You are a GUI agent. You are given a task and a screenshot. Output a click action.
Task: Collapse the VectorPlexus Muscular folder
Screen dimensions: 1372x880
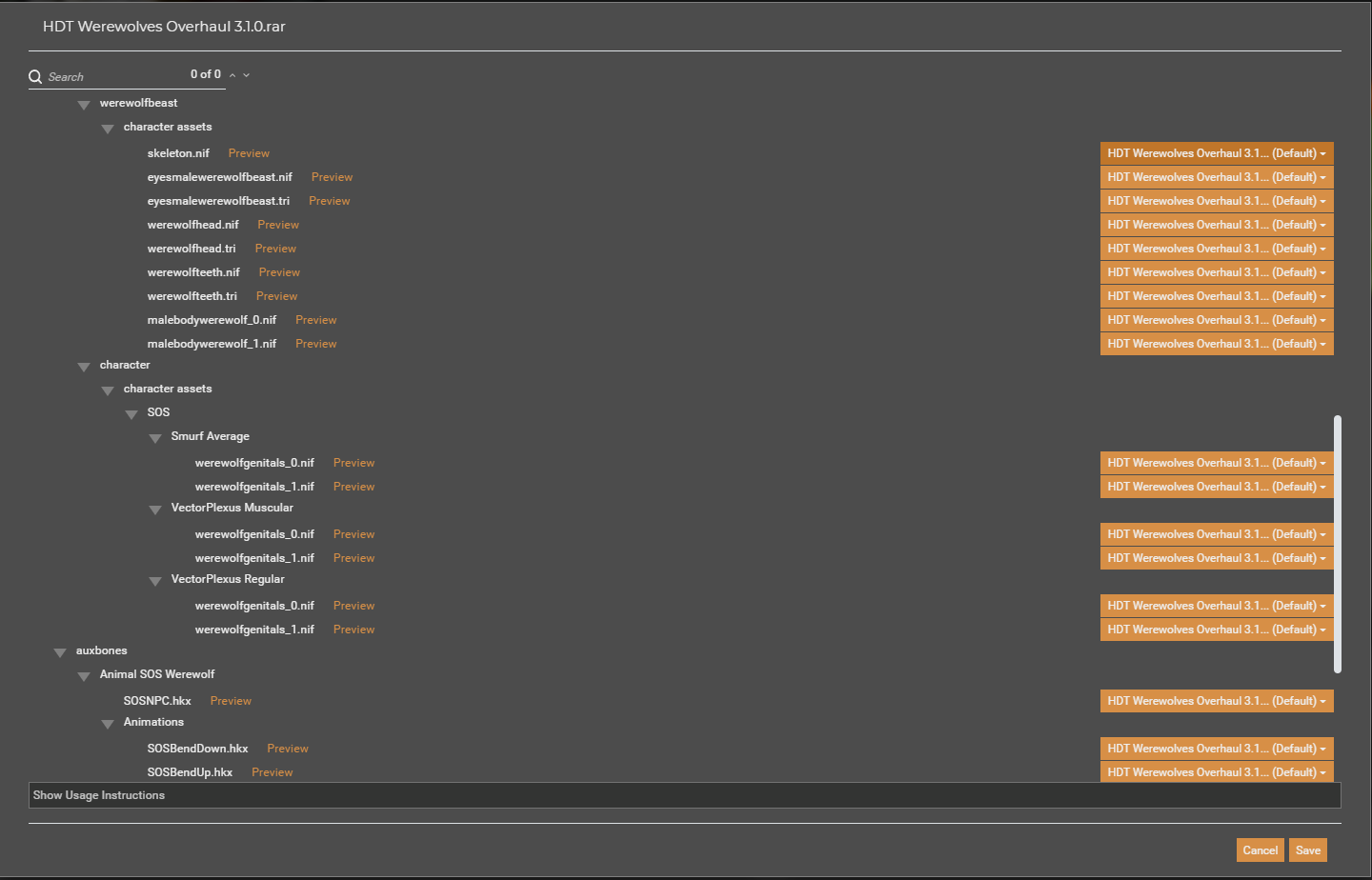[x=155, y=510]
